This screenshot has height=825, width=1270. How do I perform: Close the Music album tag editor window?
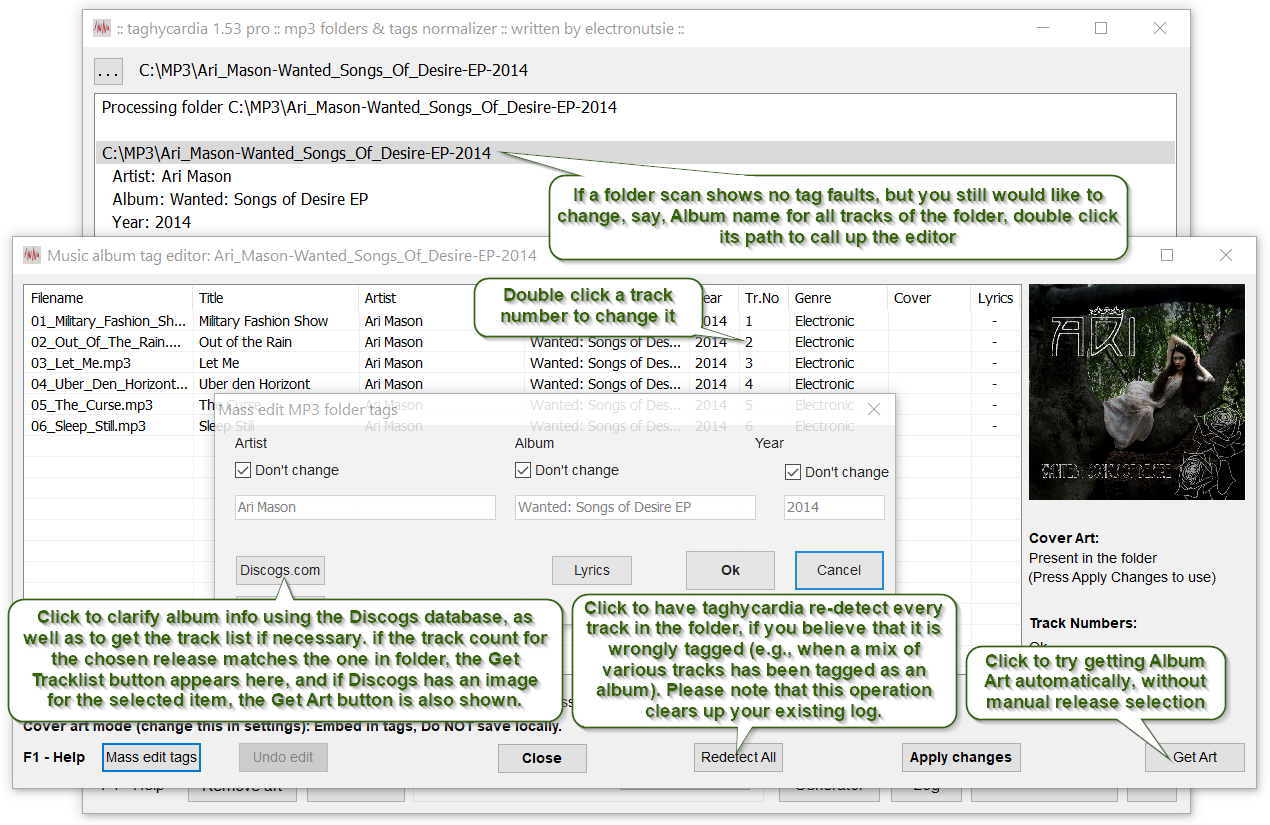click(x=1226, y=255)
